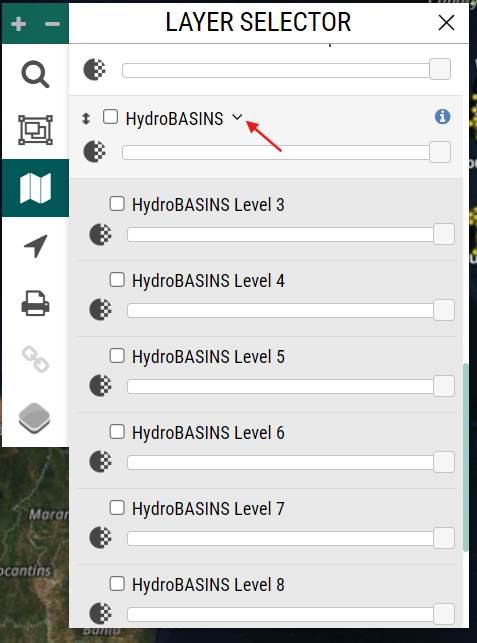The width and height of the screenshot is (477, 643).
Task: Open the basemap stack icon
Action: (x=34, y=418)
